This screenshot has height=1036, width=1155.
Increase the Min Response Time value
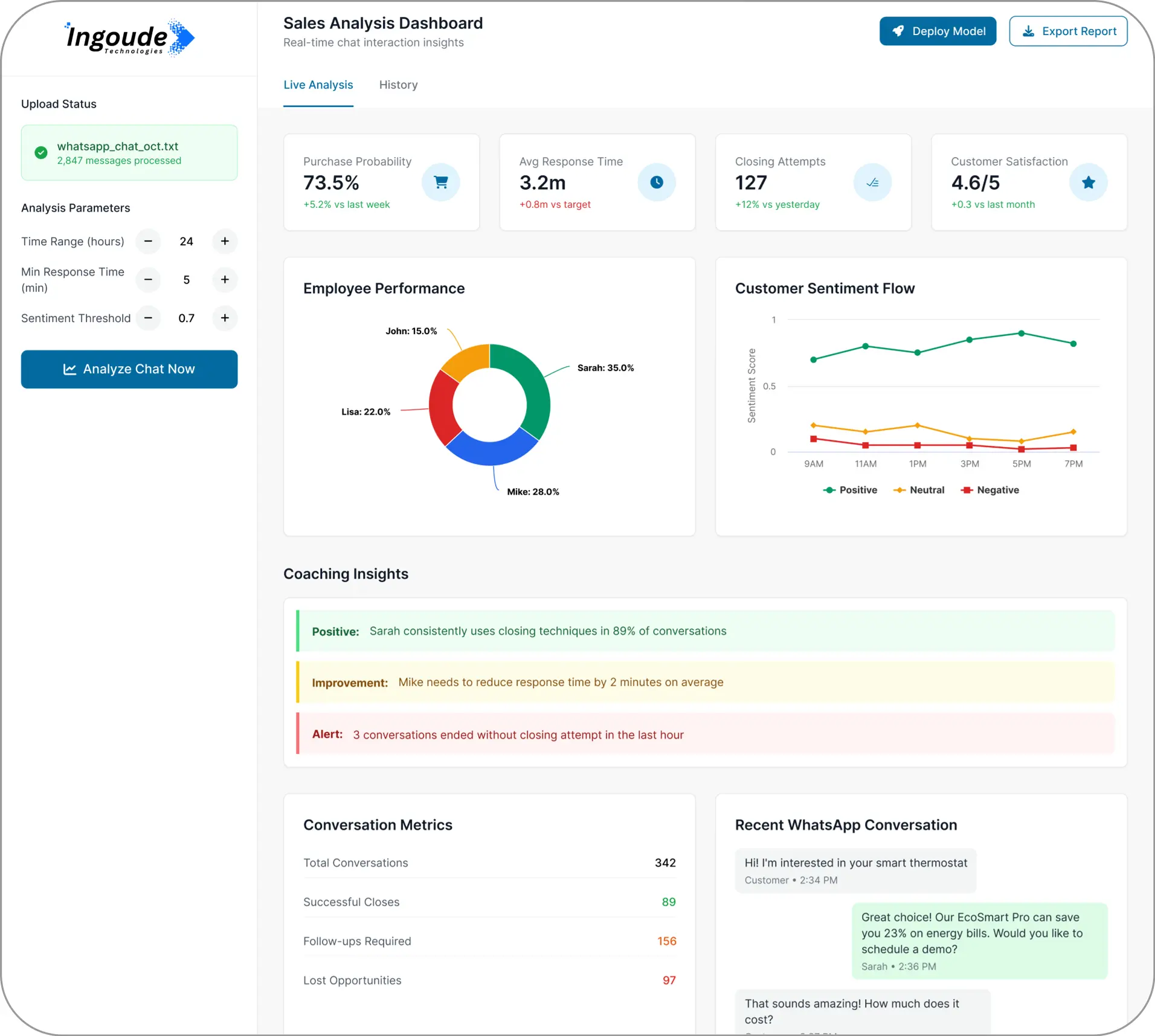[225, 280]
